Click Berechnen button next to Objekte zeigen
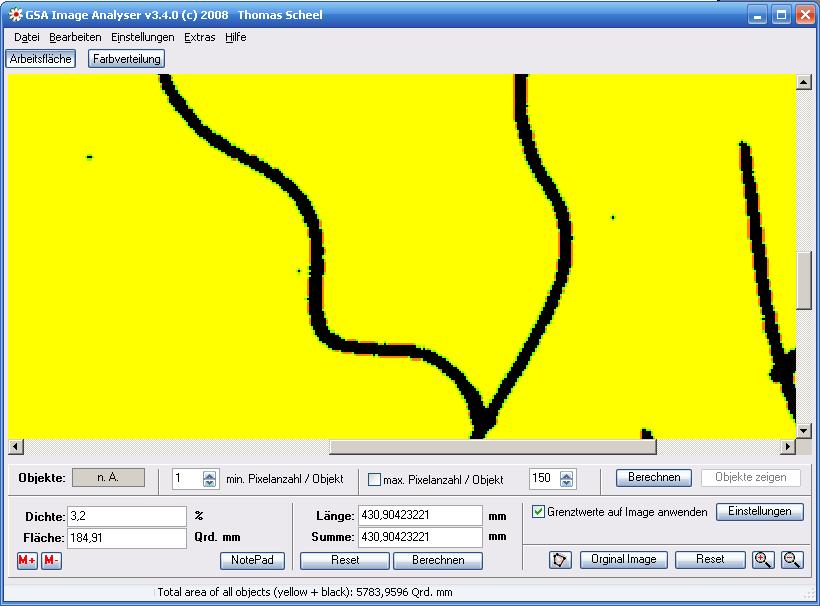 654,477
